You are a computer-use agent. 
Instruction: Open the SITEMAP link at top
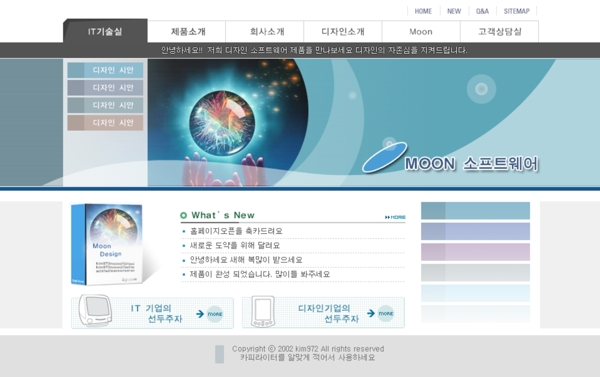tap(517, 11)
